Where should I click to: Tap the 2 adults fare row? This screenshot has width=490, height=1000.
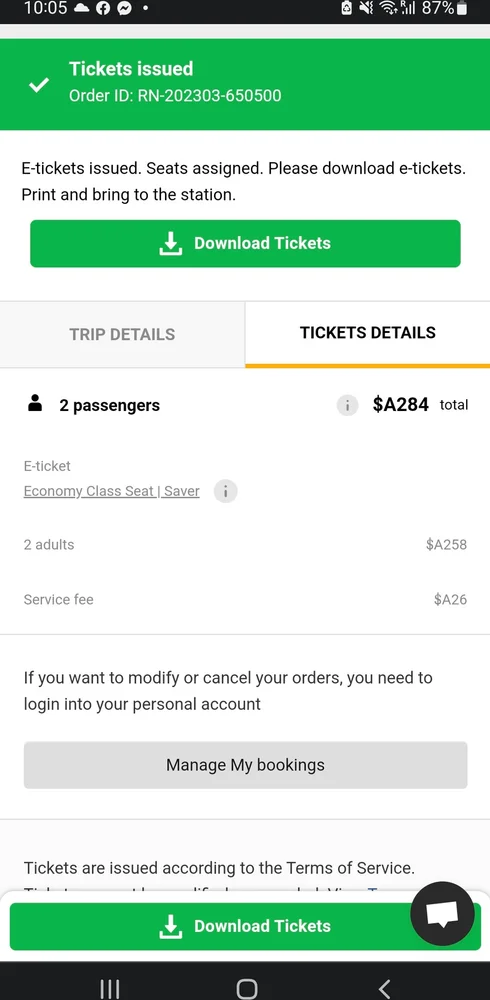245,545
